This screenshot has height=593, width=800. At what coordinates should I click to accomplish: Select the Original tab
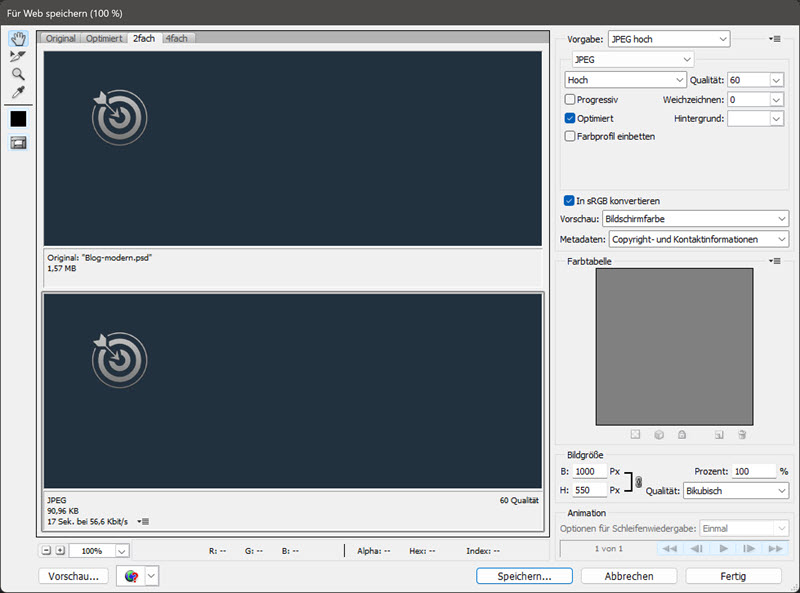(x=60, y=38)
